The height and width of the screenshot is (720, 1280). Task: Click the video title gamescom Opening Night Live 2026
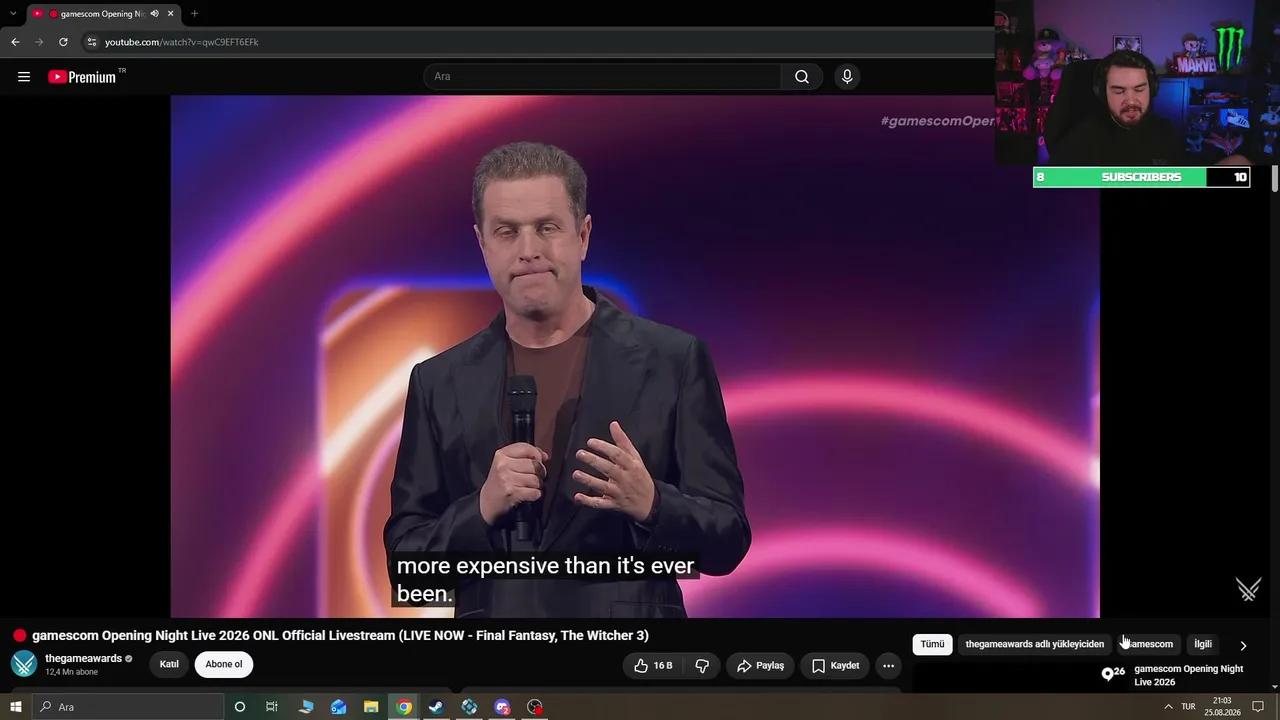point(340,635)
